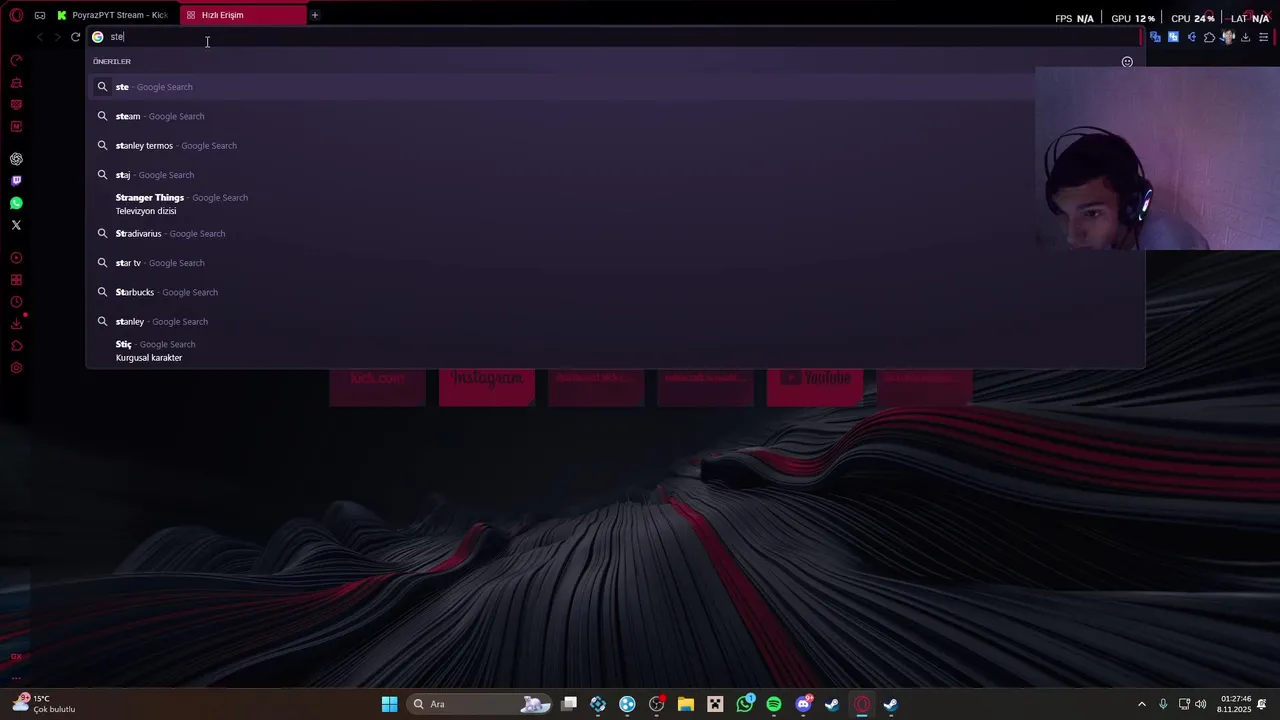
Task: Open ChatGPT in the sidebar
Action: (x=16, y=159)
